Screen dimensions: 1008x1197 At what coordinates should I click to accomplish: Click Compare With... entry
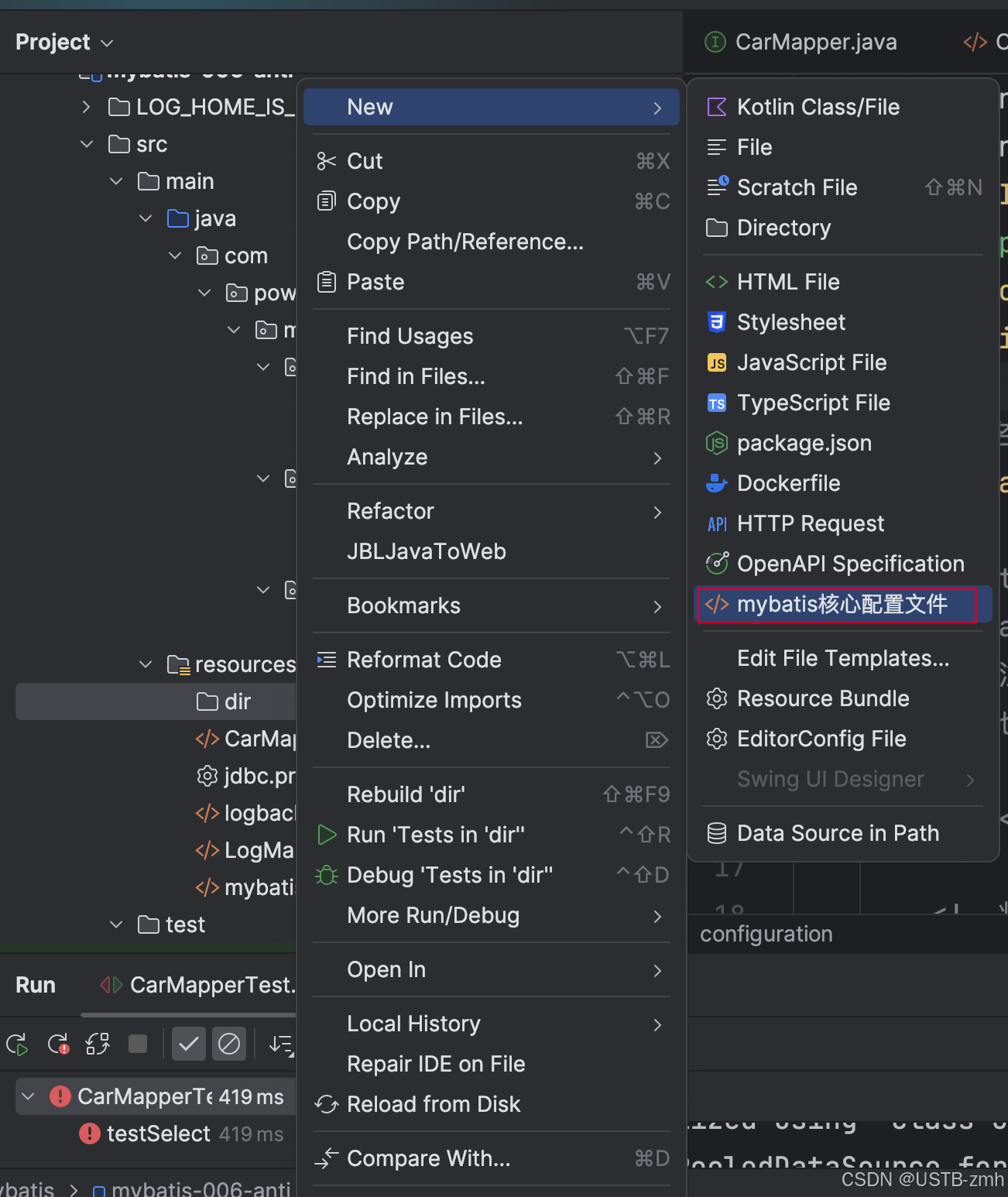(492, 1158)
